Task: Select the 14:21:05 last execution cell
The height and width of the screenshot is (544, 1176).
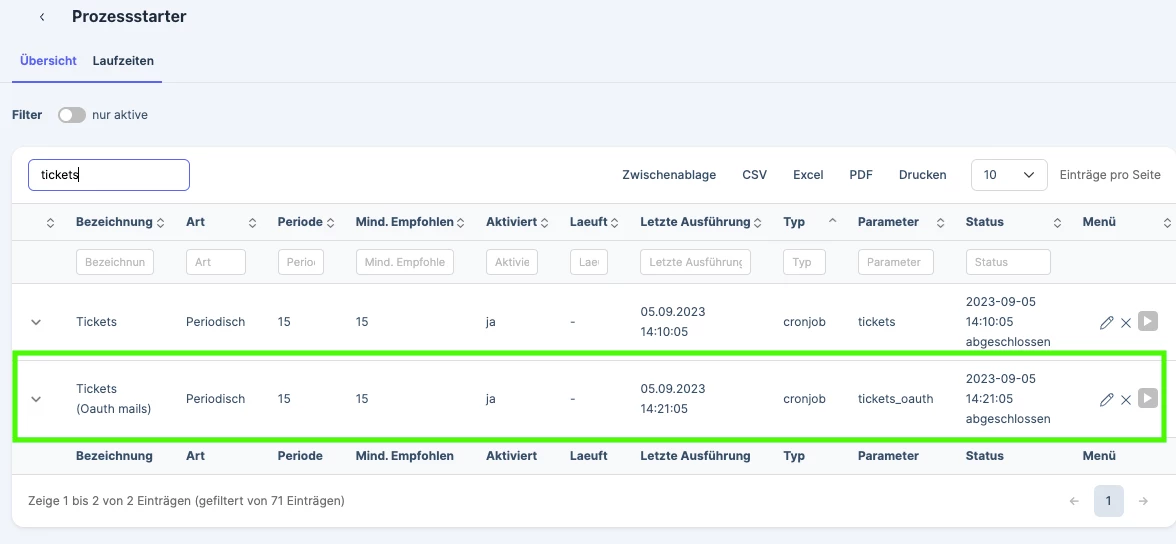Action: pos(673,398)
